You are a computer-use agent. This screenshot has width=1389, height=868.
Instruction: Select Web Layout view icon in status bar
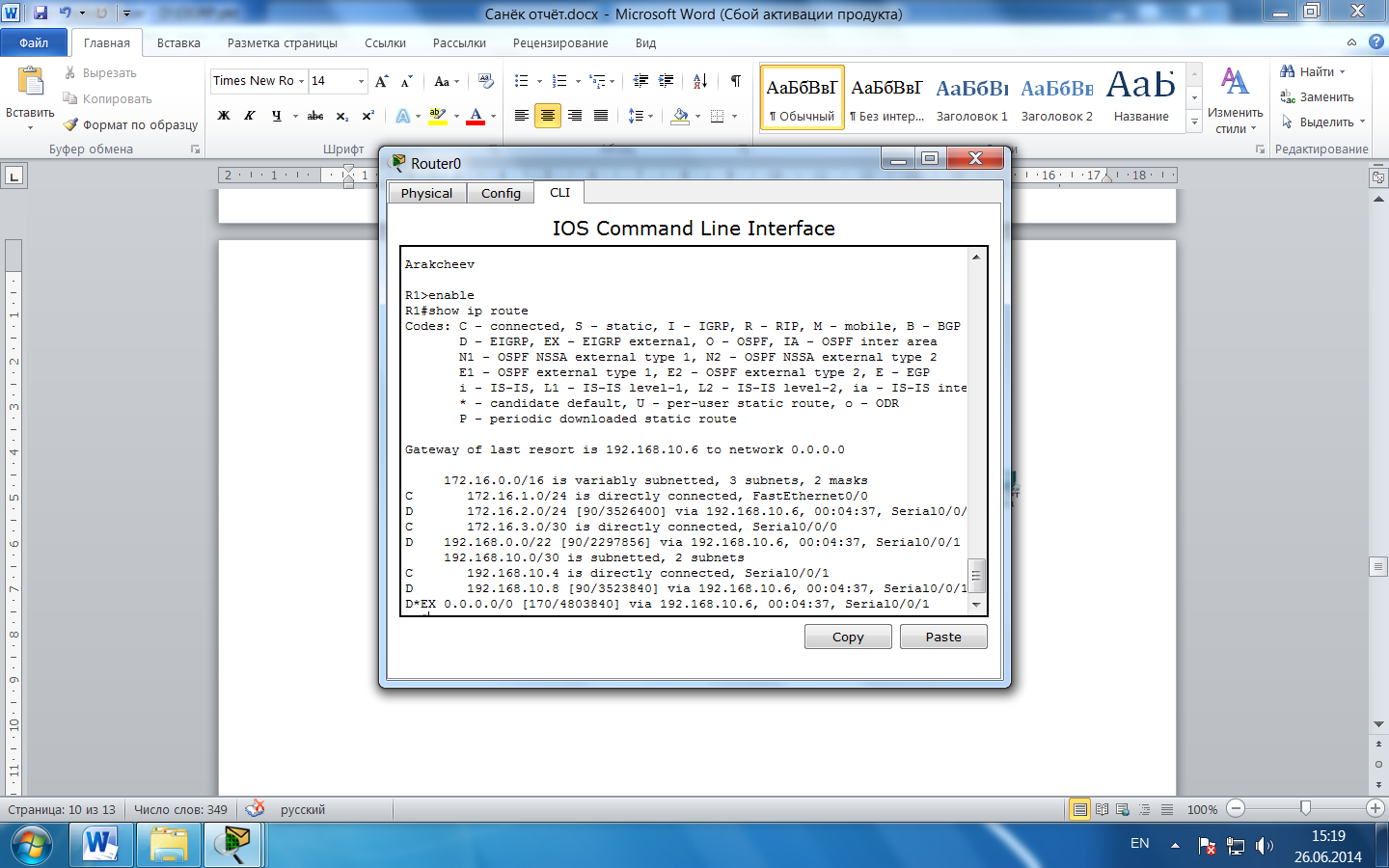pyautogui.click(x=1123, y=809)
